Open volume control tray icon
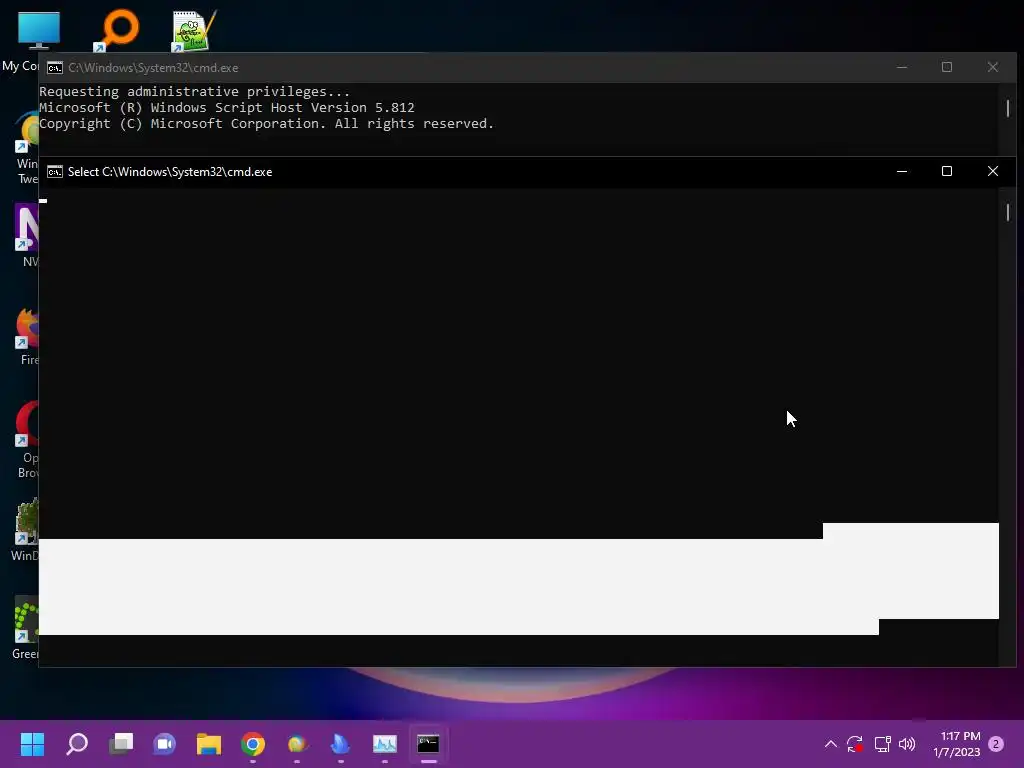 (x=907, y=743)
